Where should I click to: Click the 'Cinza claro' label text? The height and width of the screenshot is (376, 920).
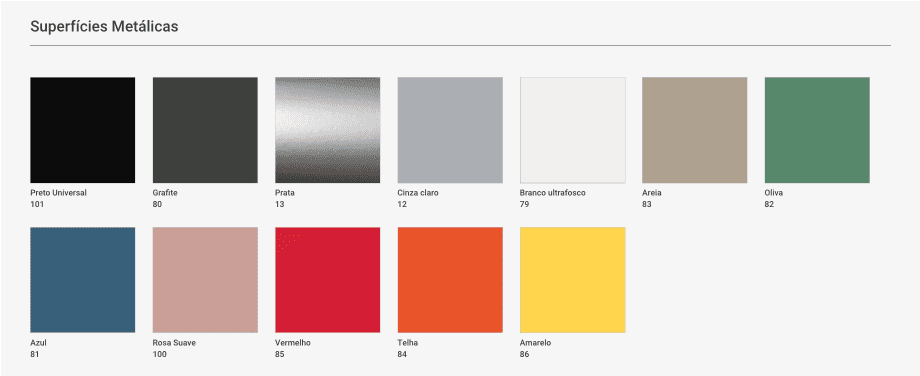point(418,193)
